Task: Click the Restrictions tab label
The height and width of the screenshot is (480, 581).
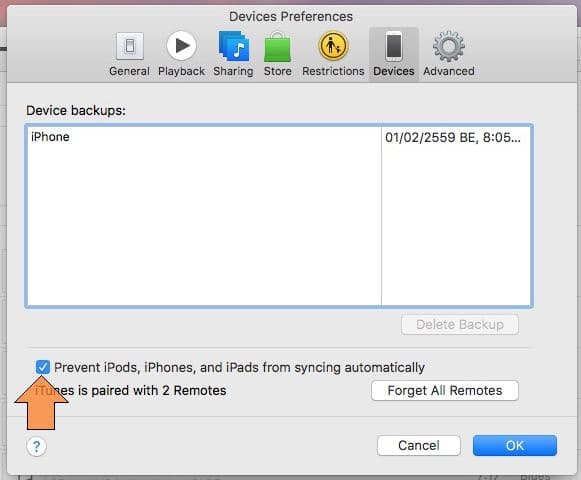Action: click(x=333, y=71)
